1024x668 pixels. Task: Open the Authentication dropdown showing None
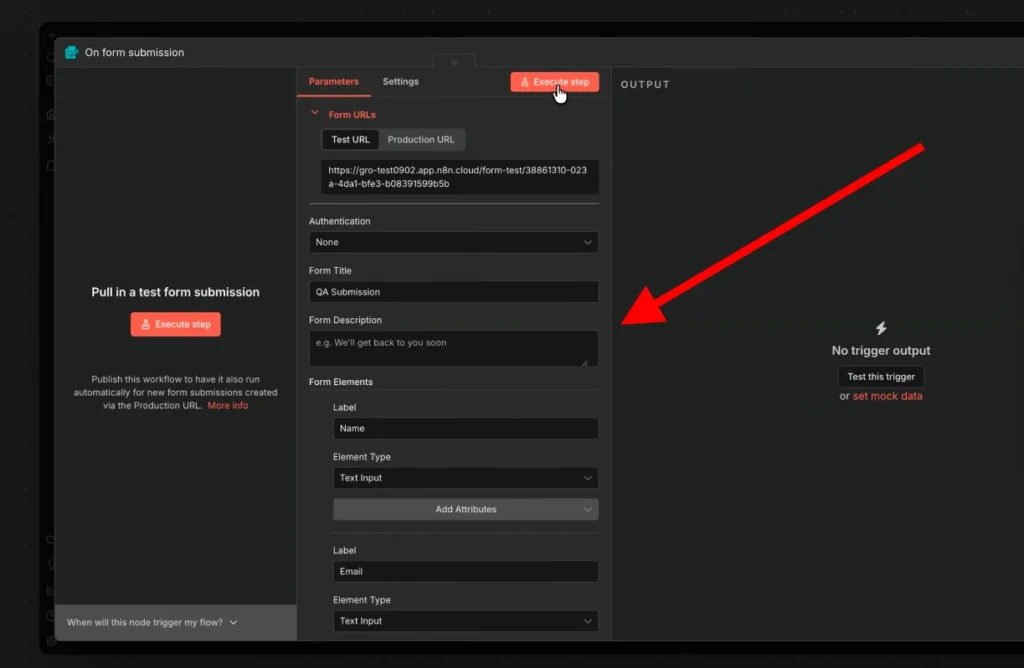point(453,242)
